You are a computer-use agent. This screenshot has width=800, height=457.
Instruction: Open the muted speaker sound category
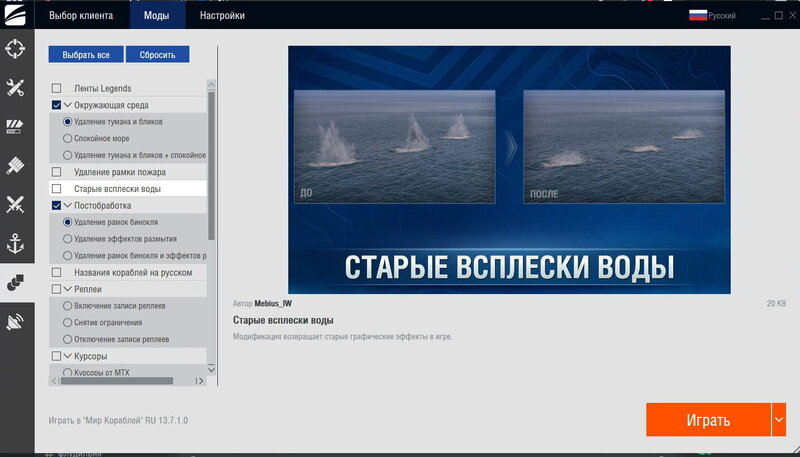pos(15,322)
